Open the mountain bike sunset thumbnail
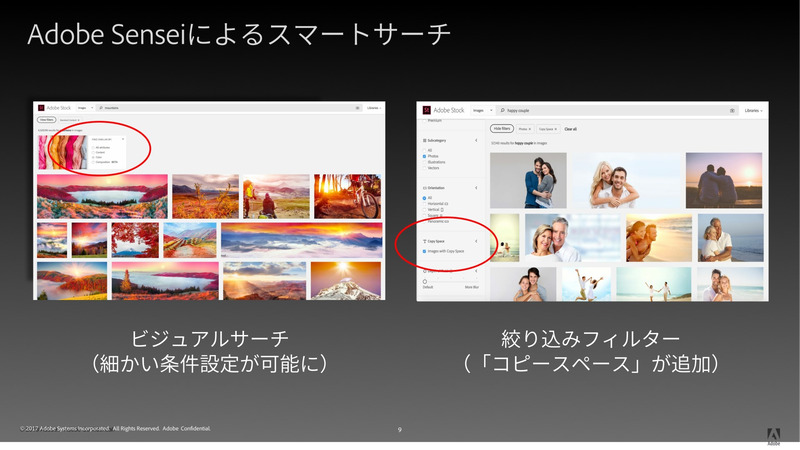 (347, 196)
